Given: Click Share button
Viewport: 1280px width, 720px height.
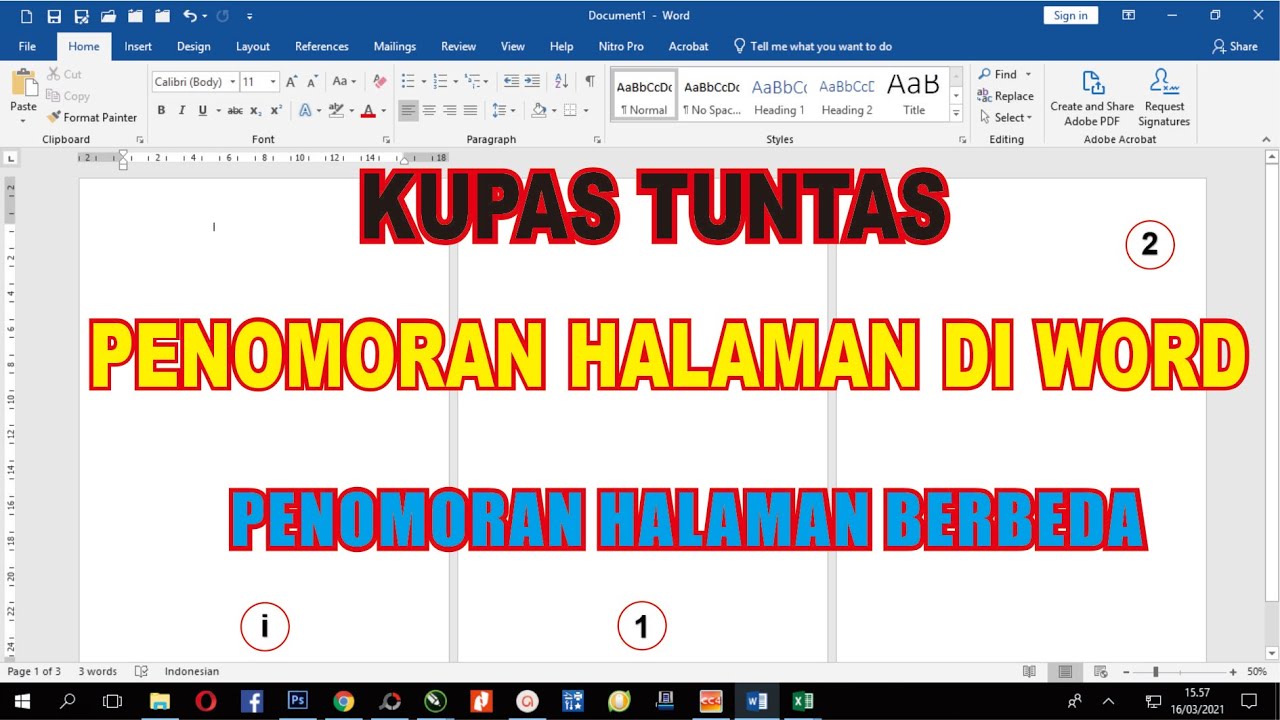Looking at the screenshot, I should (1235, 46).
